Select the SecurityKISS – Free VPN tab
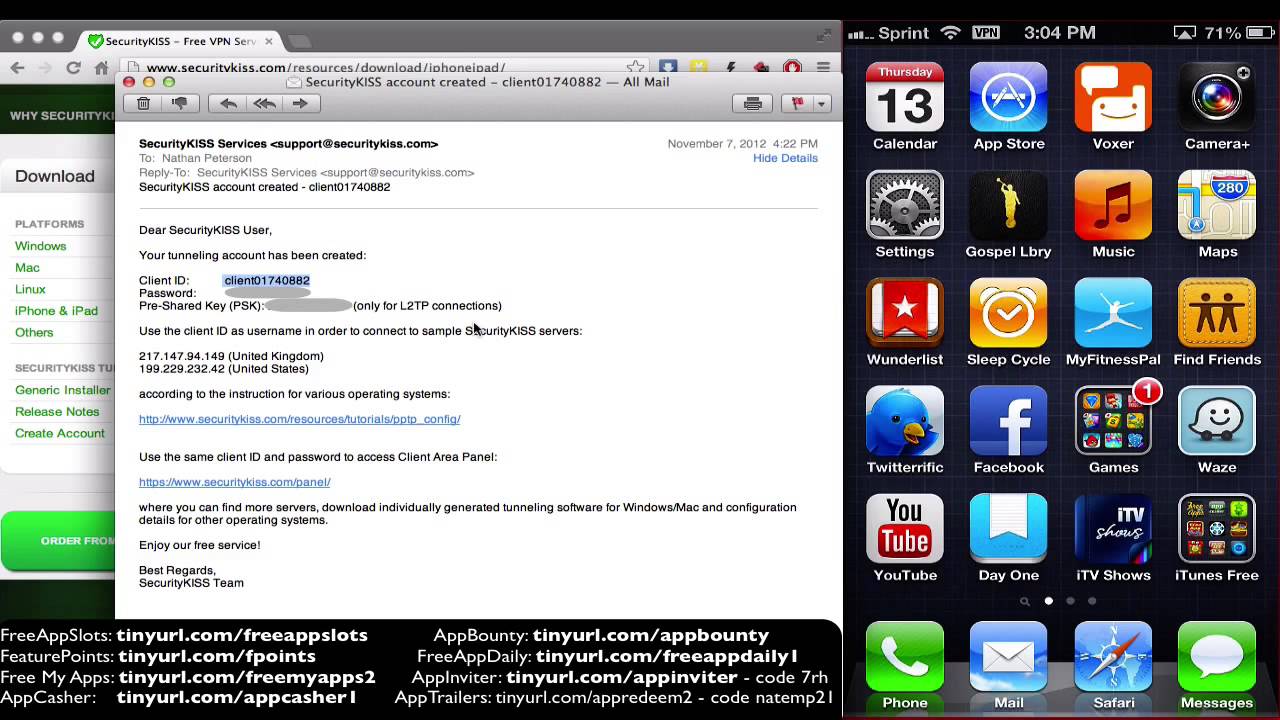1280x720 pixels. (x=180, y=41)
